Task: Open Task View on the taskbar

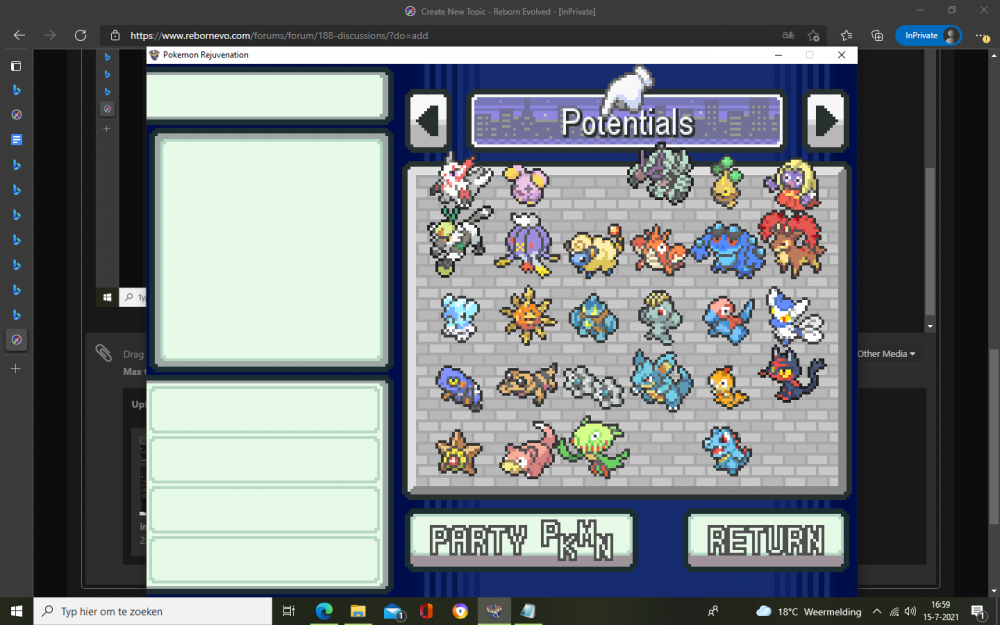Action: click(x=289, y=612)
